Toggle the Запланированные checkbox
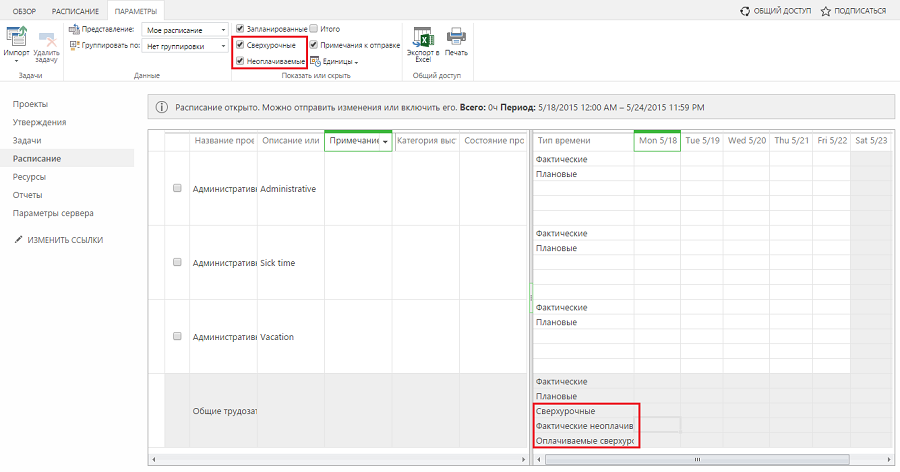900x472 pixels. click(x=240, y=28)
